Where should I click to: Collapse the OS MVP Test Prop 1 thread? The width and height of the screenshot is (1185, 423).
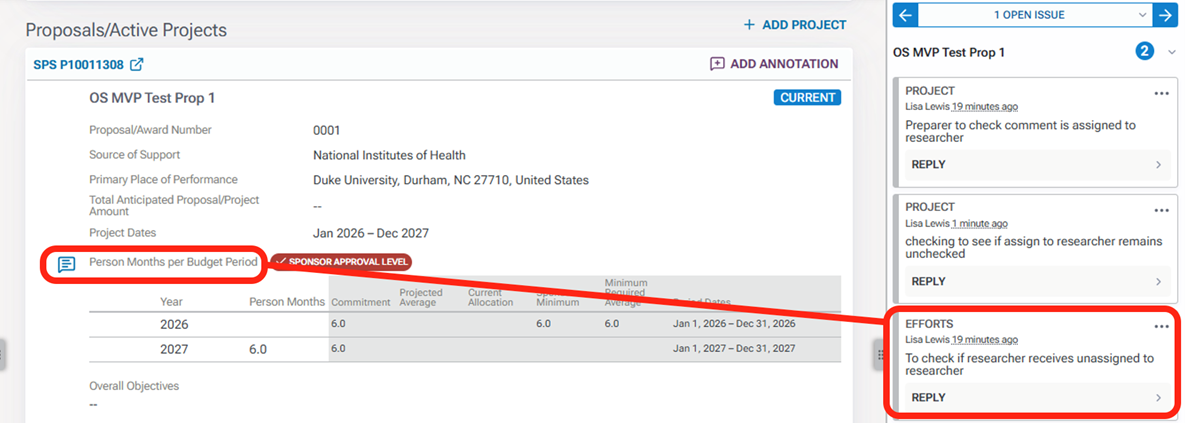(x=1172, y=51)
